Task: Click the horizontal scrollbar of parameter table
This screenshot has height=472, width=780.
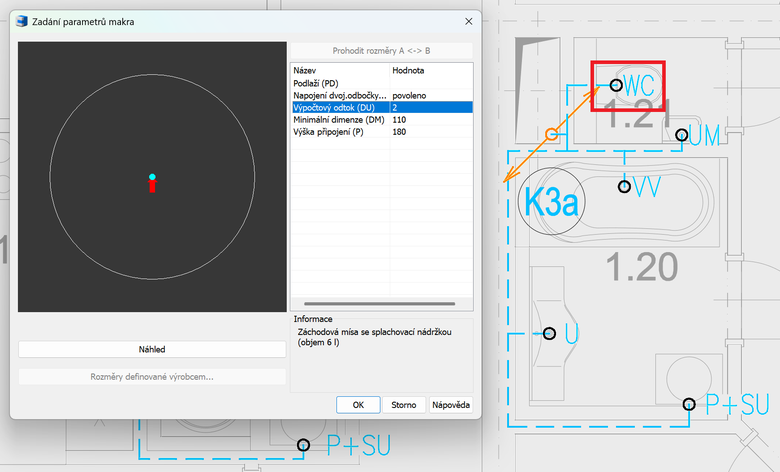Action: click(380, 303)
